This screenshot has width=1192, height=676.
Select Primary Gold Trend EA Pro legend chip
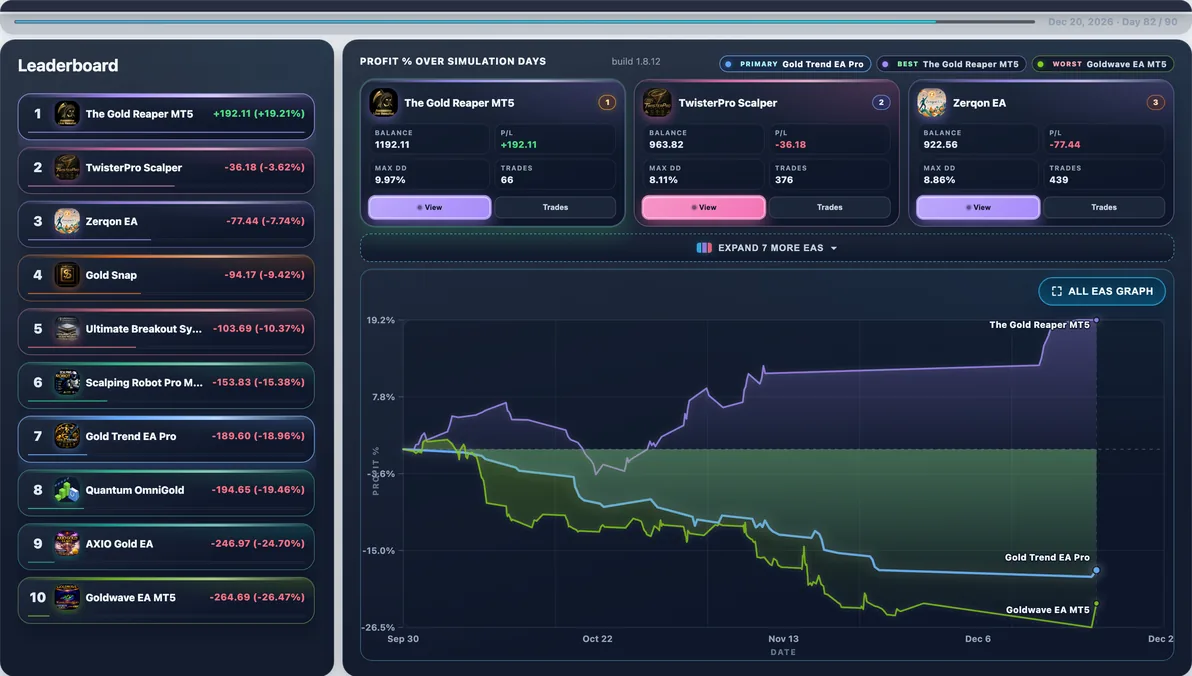pyautogui.click(x=795, y=64)
